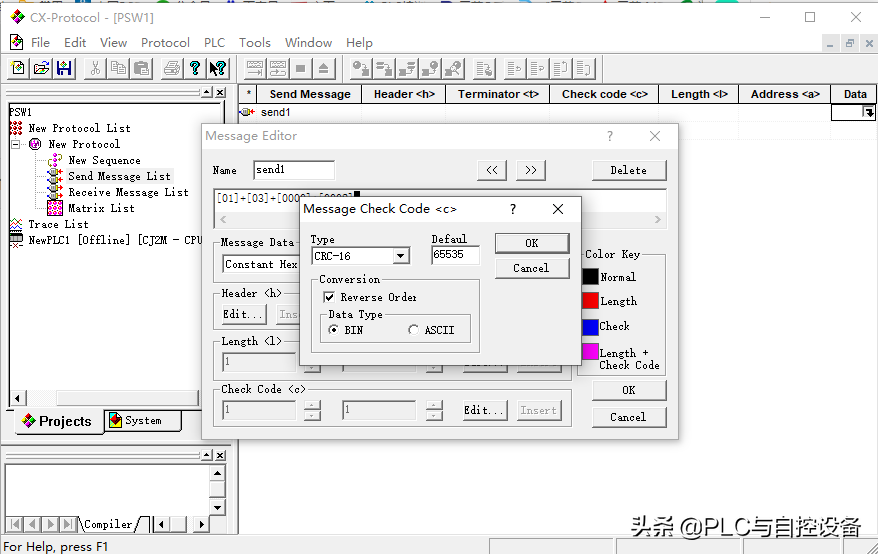Image resolution: width=878 pixels, height=554 pixels.
Task: Click the context Help pointer icon
Action: coord(218,68)
